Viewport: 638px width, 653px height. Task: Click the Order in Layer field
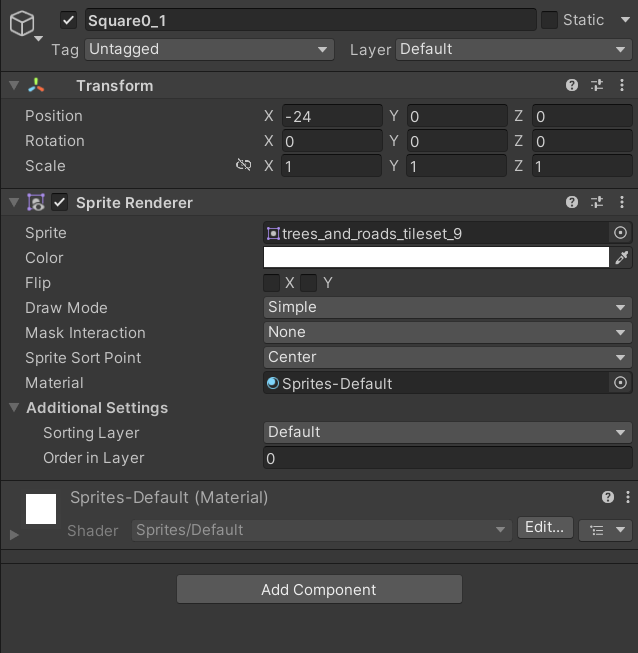[448, 458]
